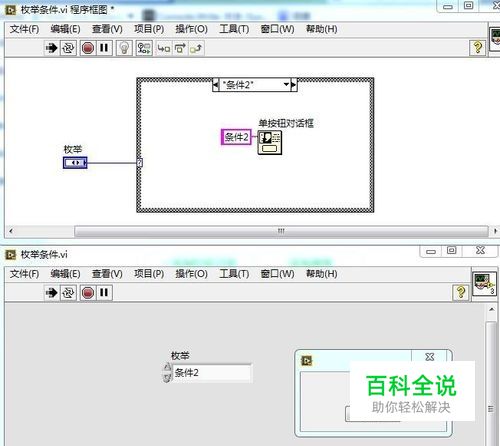This screenshot has height=446, width=500.
Task: Pause execution in block diagram window
Action: (x=104, y=48)
